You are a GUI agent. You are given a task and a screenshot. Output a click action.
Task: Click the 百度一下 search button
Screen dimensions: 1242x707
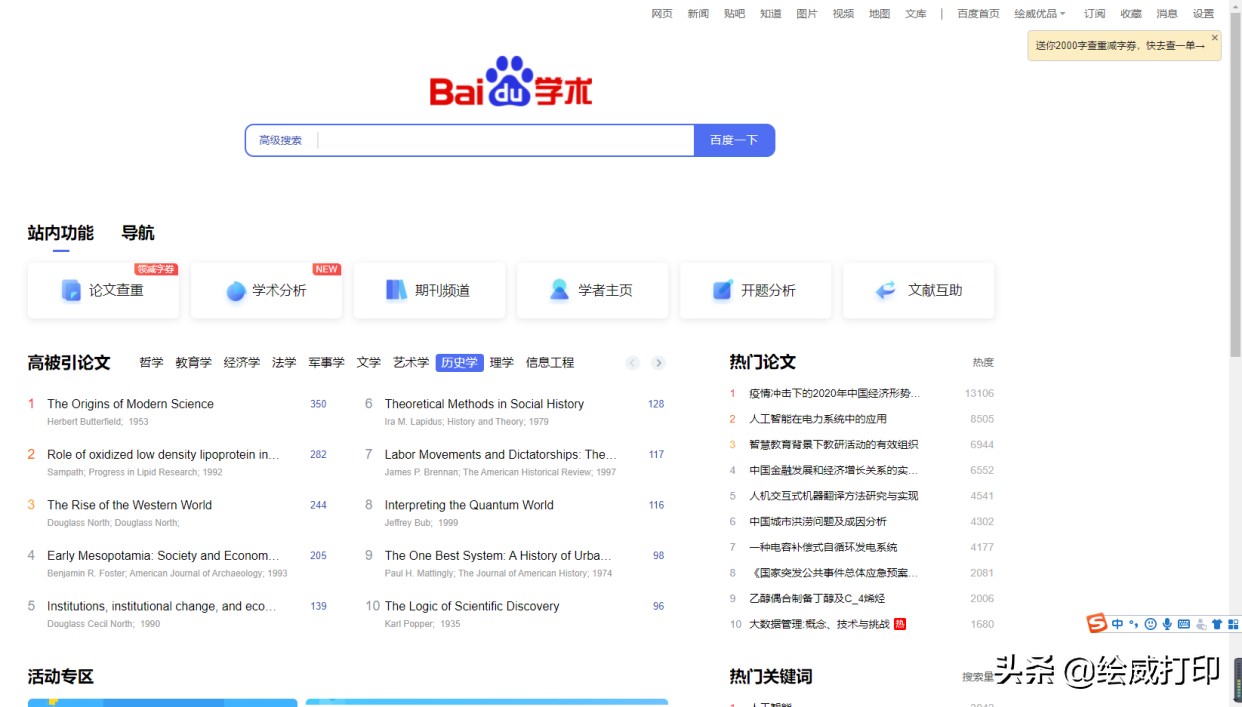pos(734,140)
